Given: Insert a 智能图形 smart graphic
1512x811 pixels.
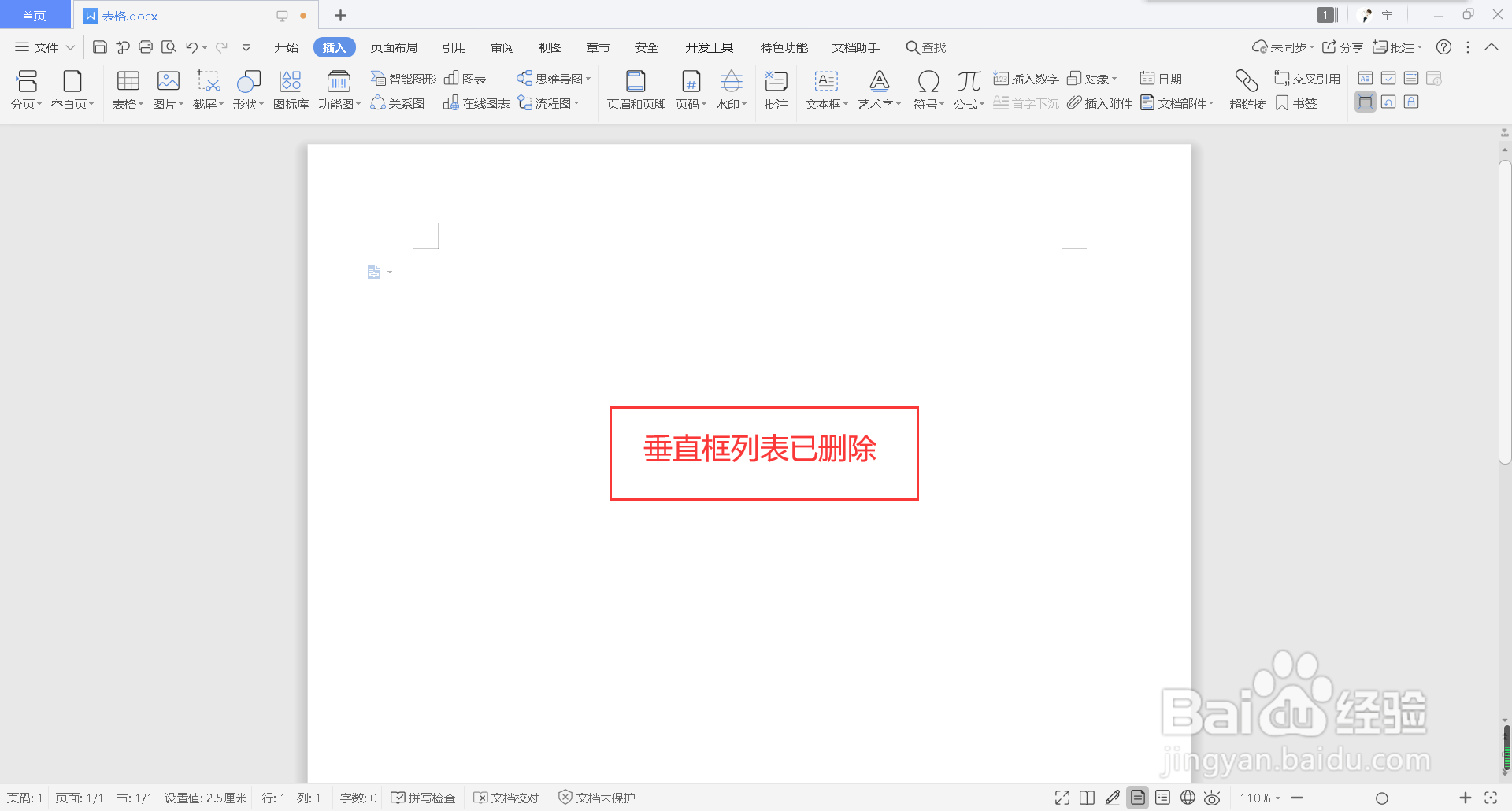Looking at the screenshot, I should click(403, 79).
